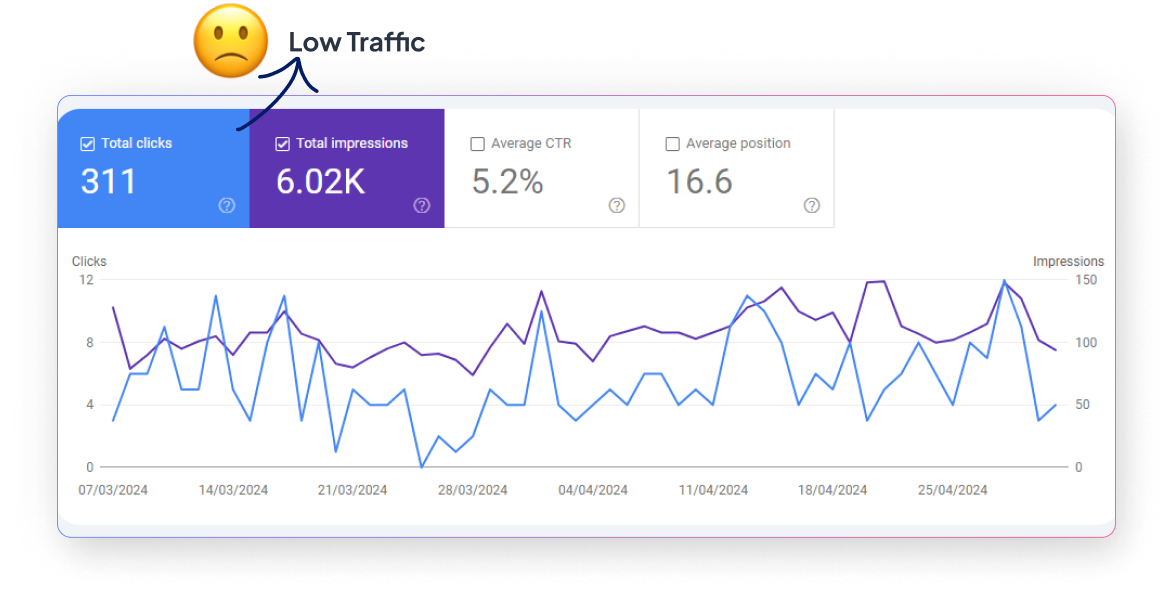Click the Low Traffic annotation text

(x=357, y=42)
